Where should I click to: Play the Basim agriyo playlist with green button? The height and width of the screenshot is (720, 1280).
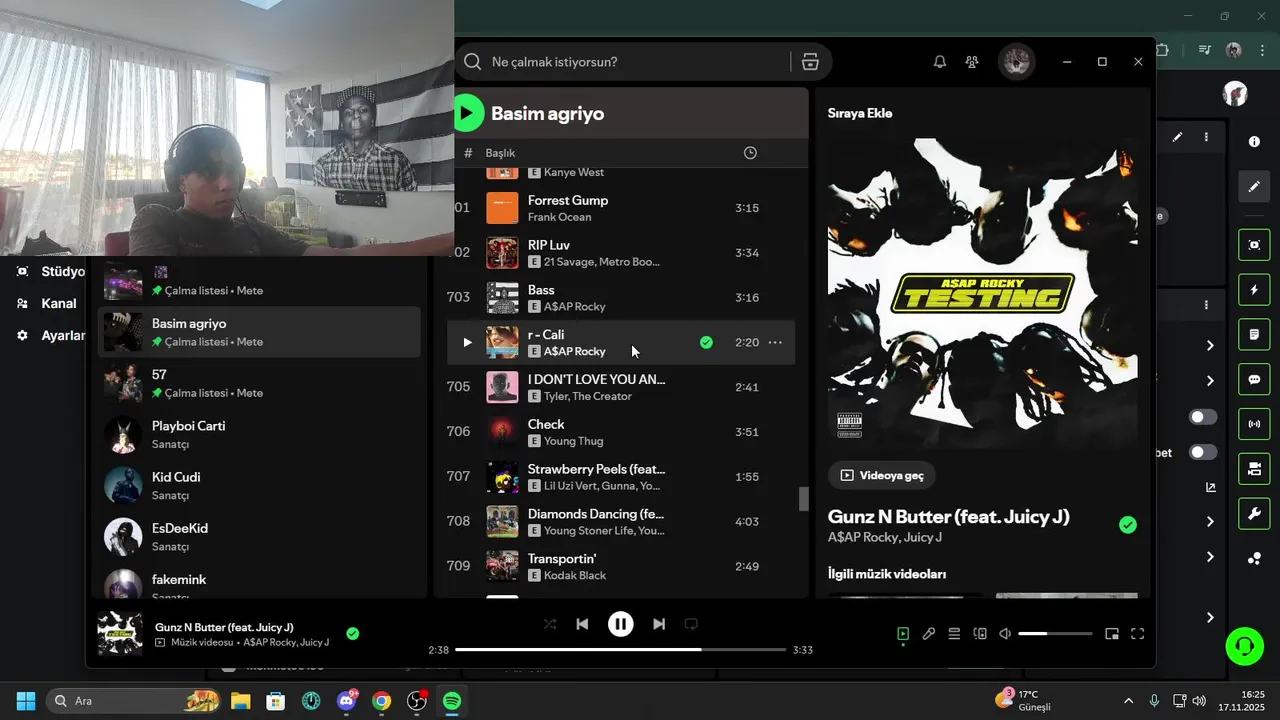(x=467, y=113)
